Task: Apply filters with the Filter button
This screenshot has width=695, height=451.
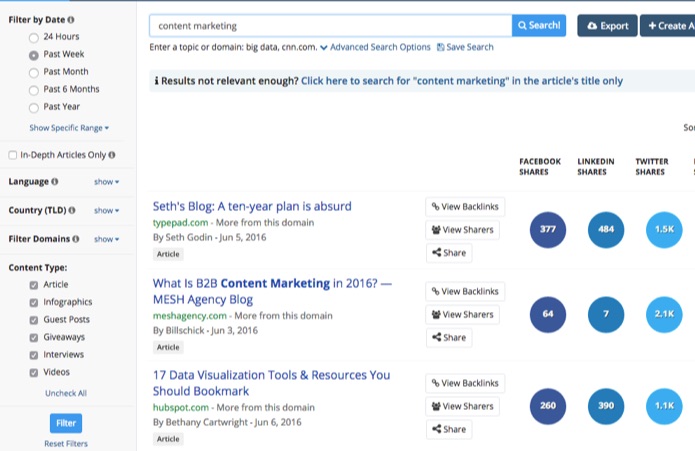Action: pyautogui.click(x=66, y=423)
